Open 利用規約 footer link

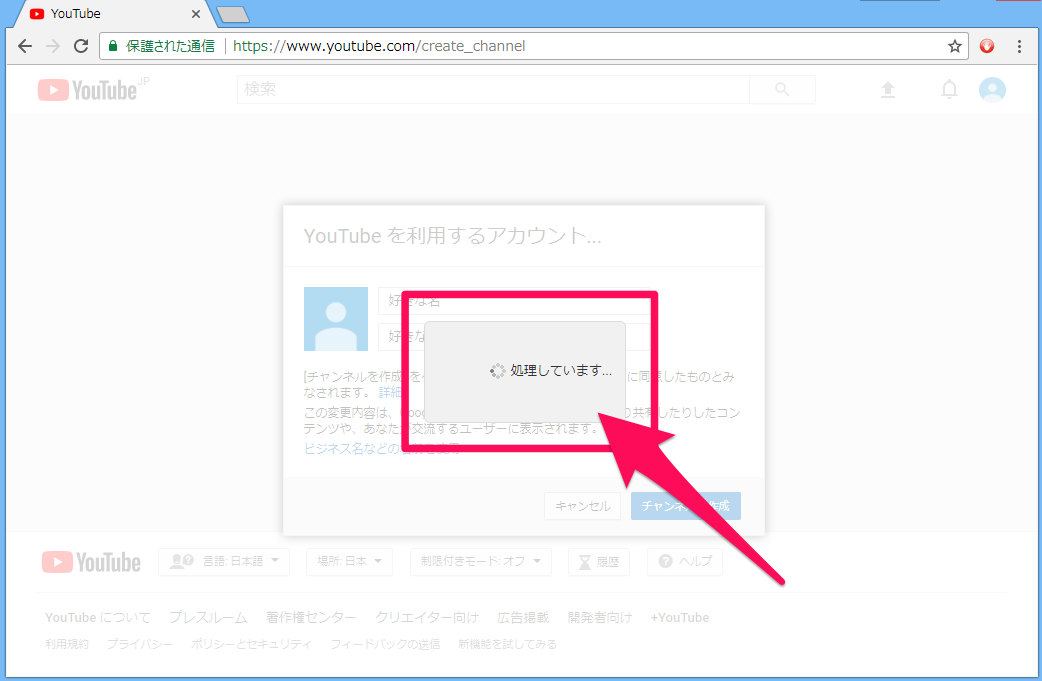click(66, 644)
